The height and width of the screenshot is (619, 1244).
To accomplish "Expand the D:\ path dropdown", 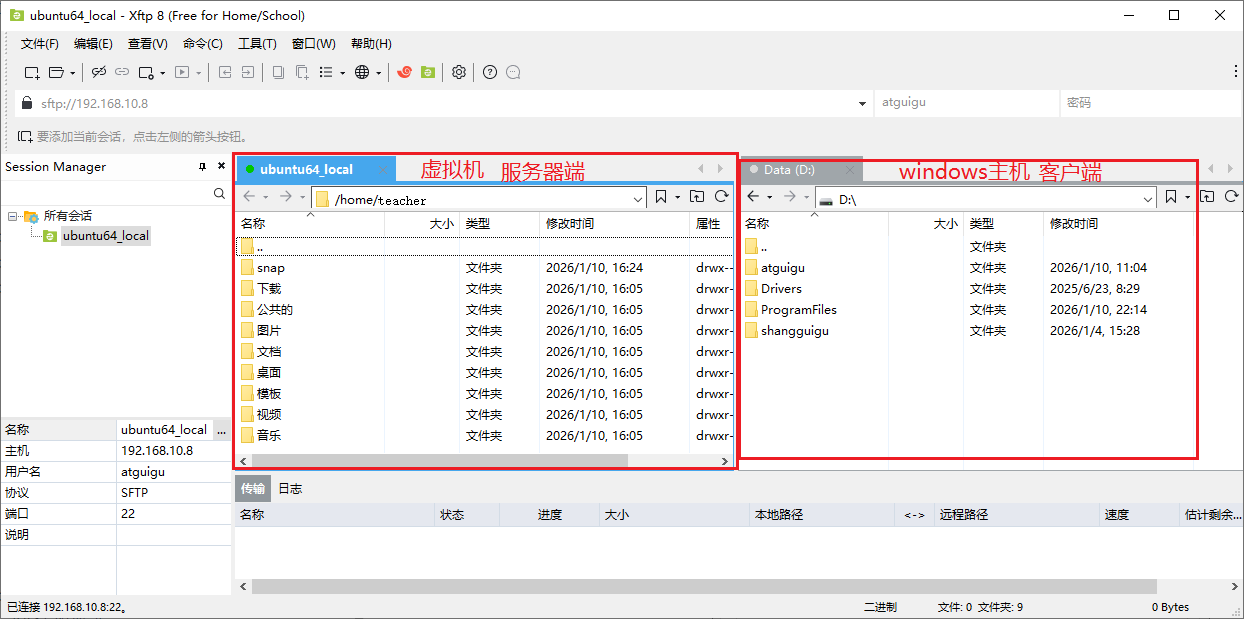I will pyautogui.click(x=1148, y=199).
